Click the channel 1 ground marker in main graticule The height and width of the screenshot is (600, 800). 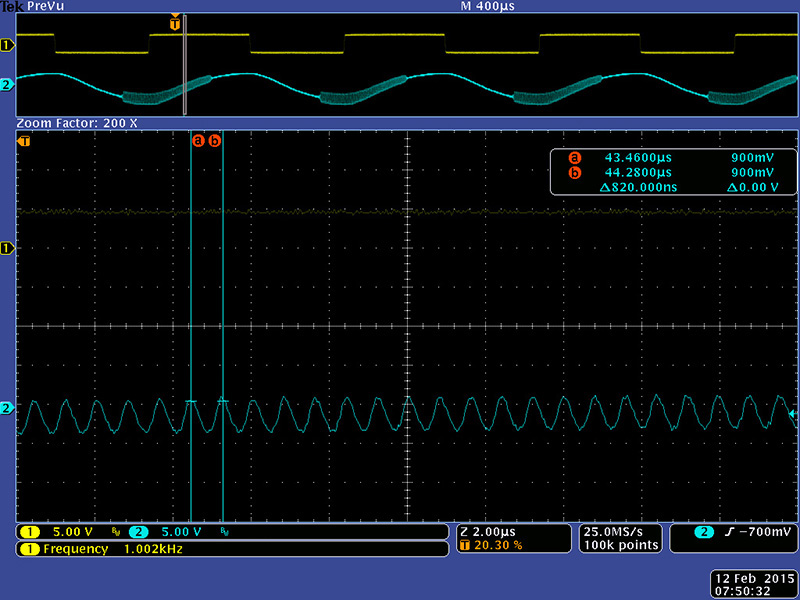tap(7, 247)
